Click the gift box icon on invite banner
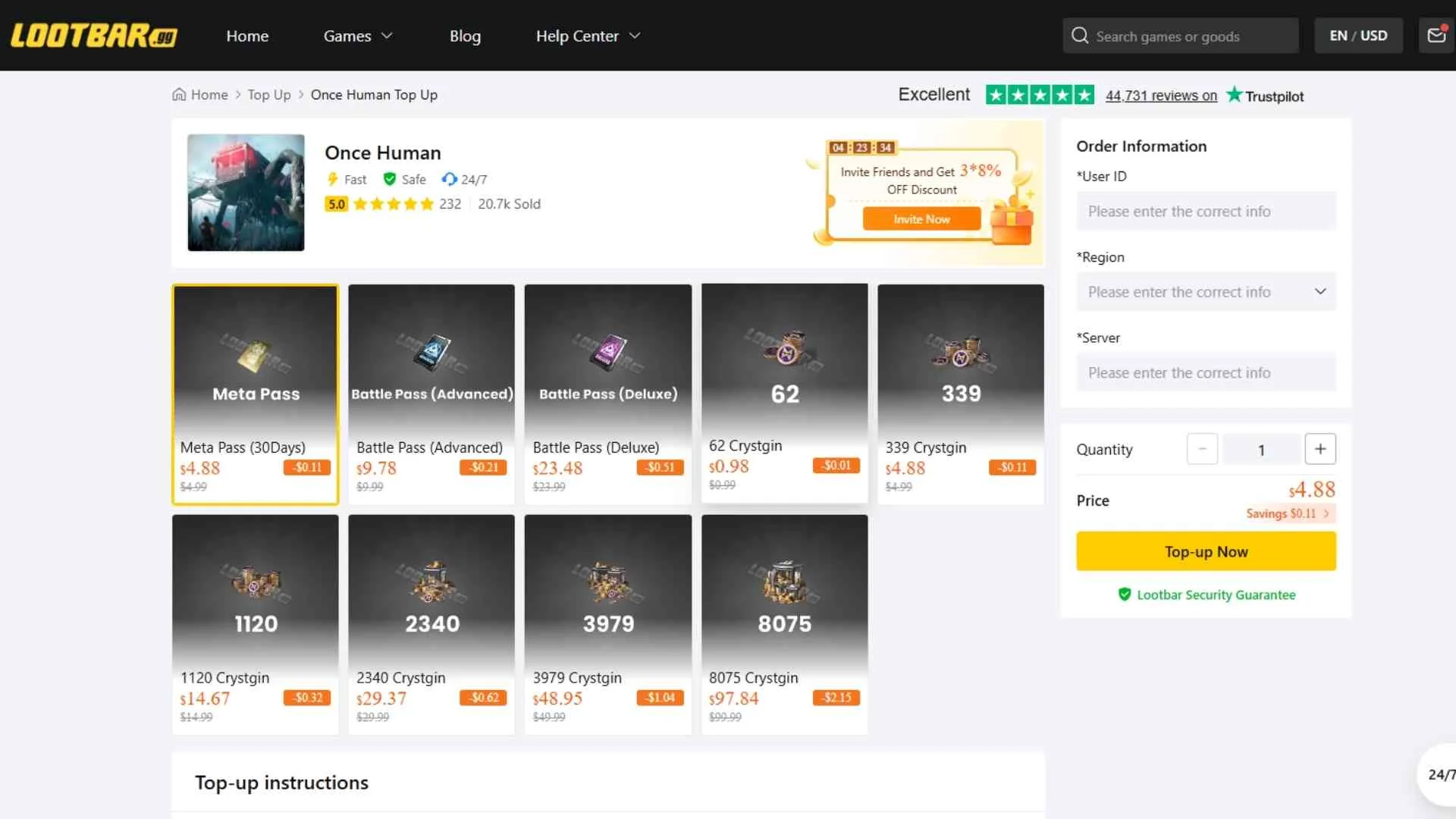 (x=1012, y=224)
